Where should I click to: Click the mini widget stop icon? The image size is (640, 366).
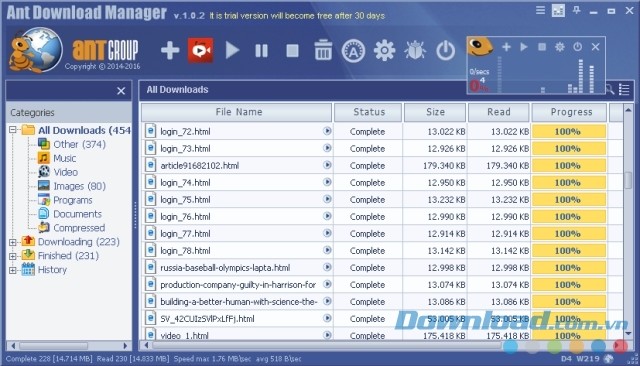coord(542,47)
